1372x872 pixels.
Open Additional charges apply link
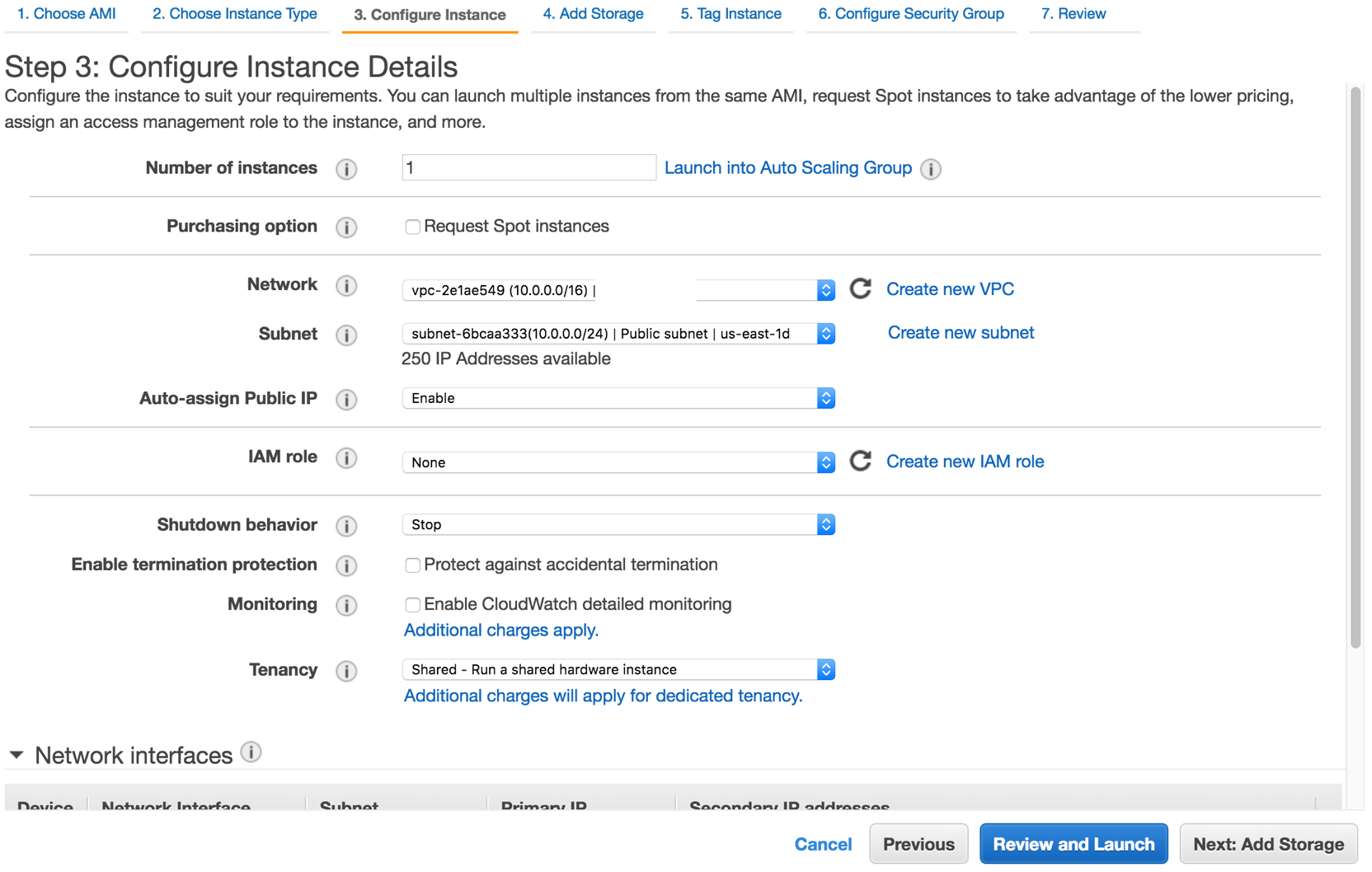(501, 631)
